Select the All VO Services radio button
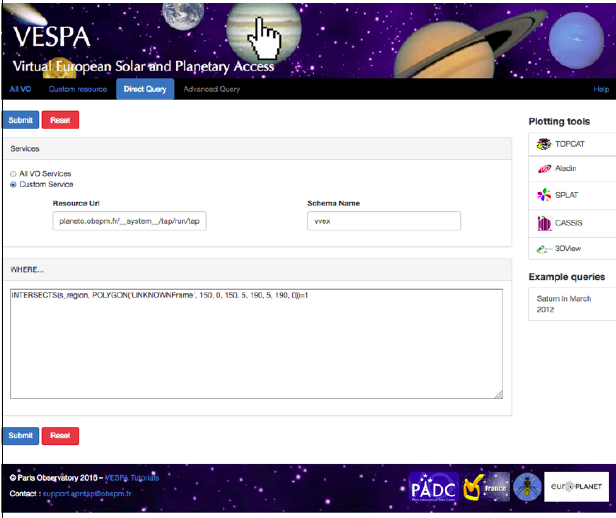Viewport: 616px width, 518px height. 13,174
